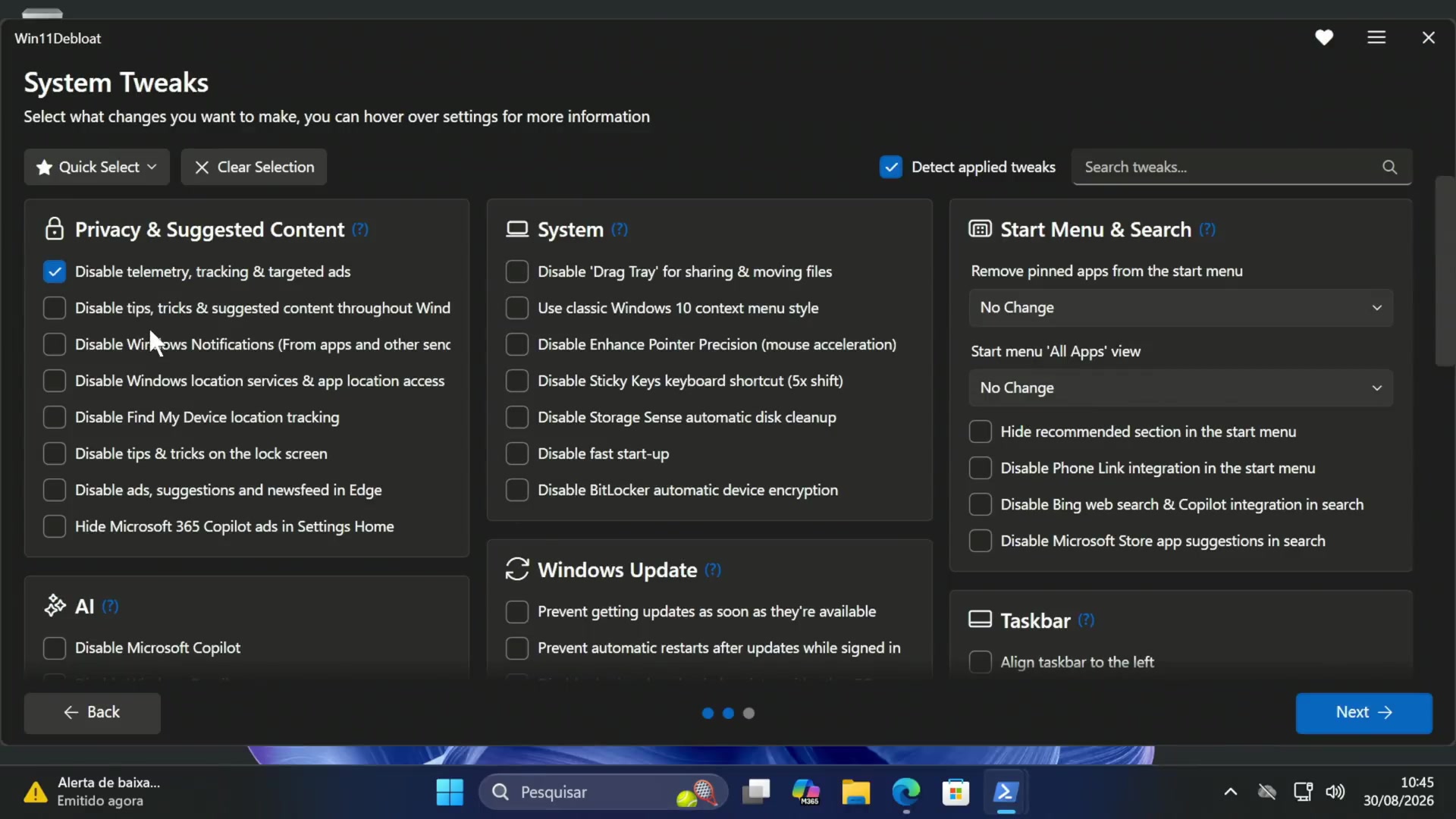Enable Disable fast start-up option
This screenshot has width=1456, height=819.
pos(517,453)
